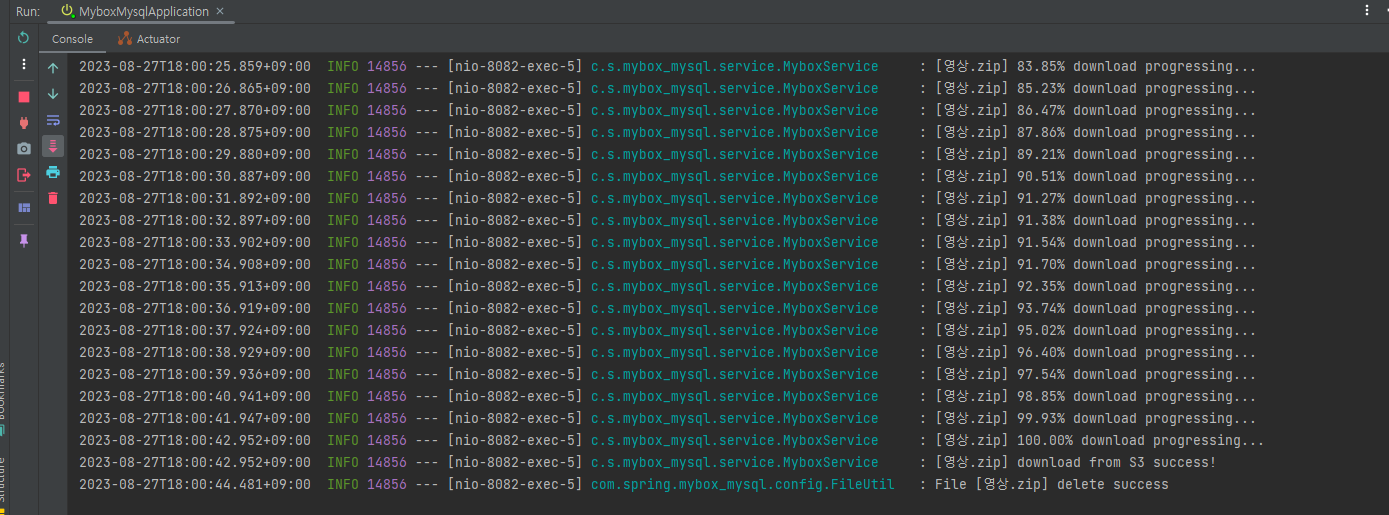This screenshot has width=1389, height=515.
Task: Click the INFO level on the 18:00:33.902 line
Action: [343, 242]
